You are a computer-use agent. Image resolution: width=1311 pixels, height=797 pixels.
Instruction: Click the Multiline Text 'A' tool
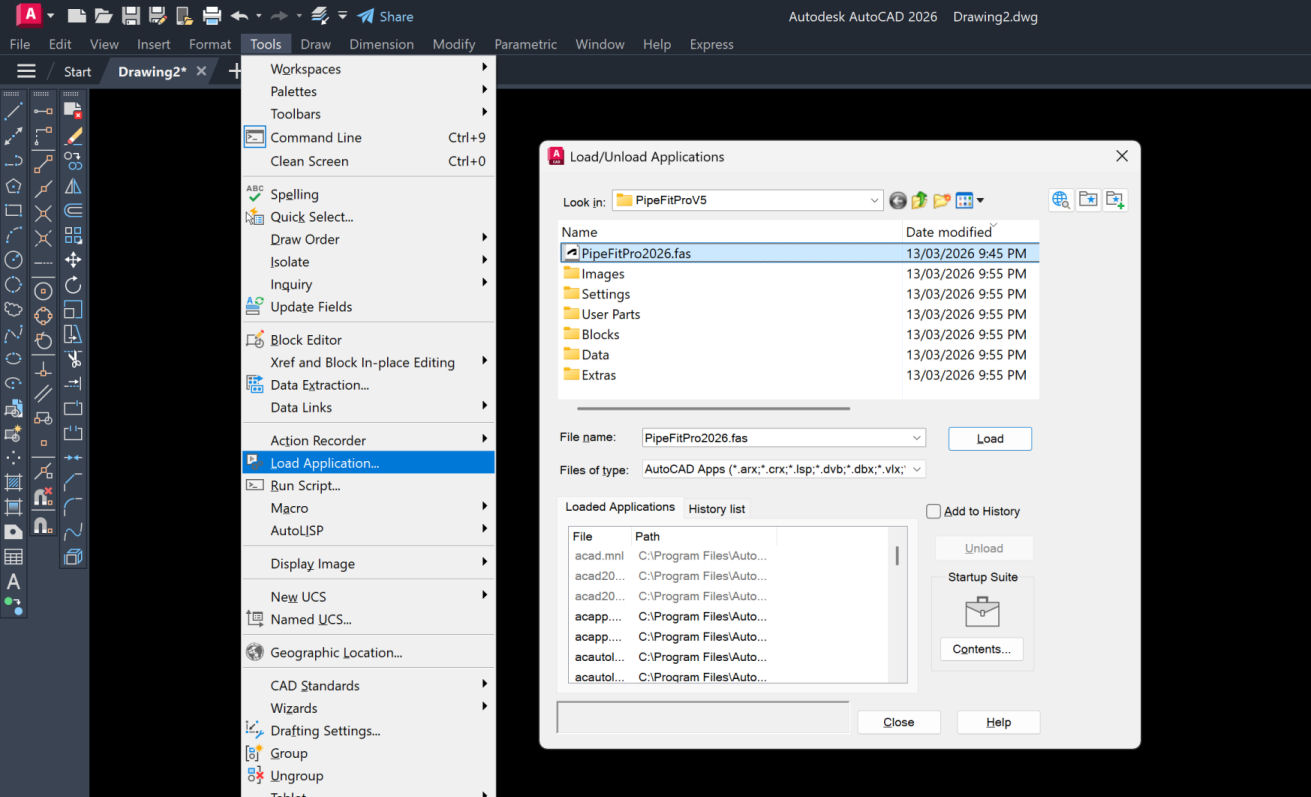pyautogui.click(x=14, y=581)
